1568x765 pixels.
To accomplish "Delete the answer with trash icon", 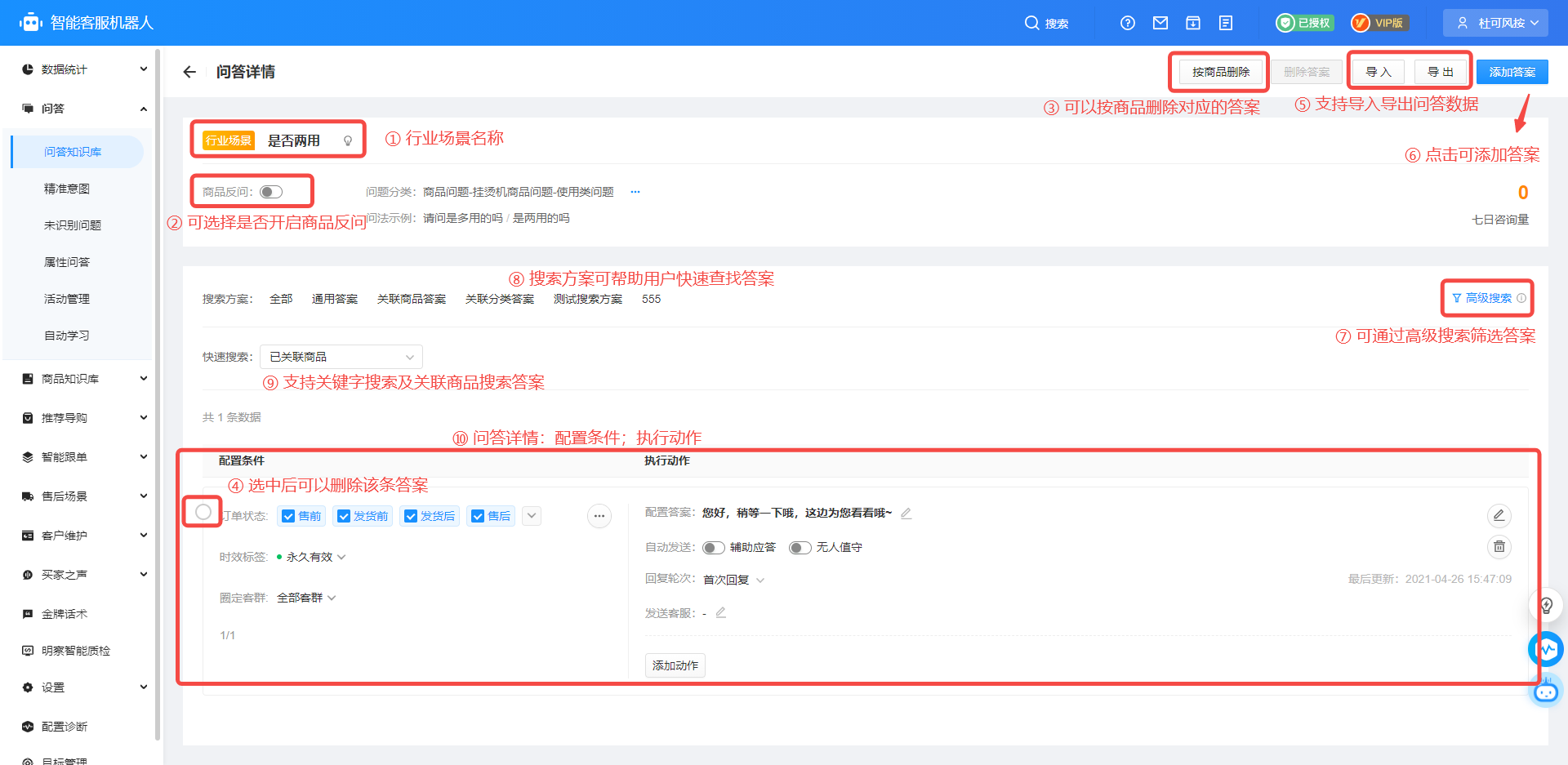I will [1499, 546].
